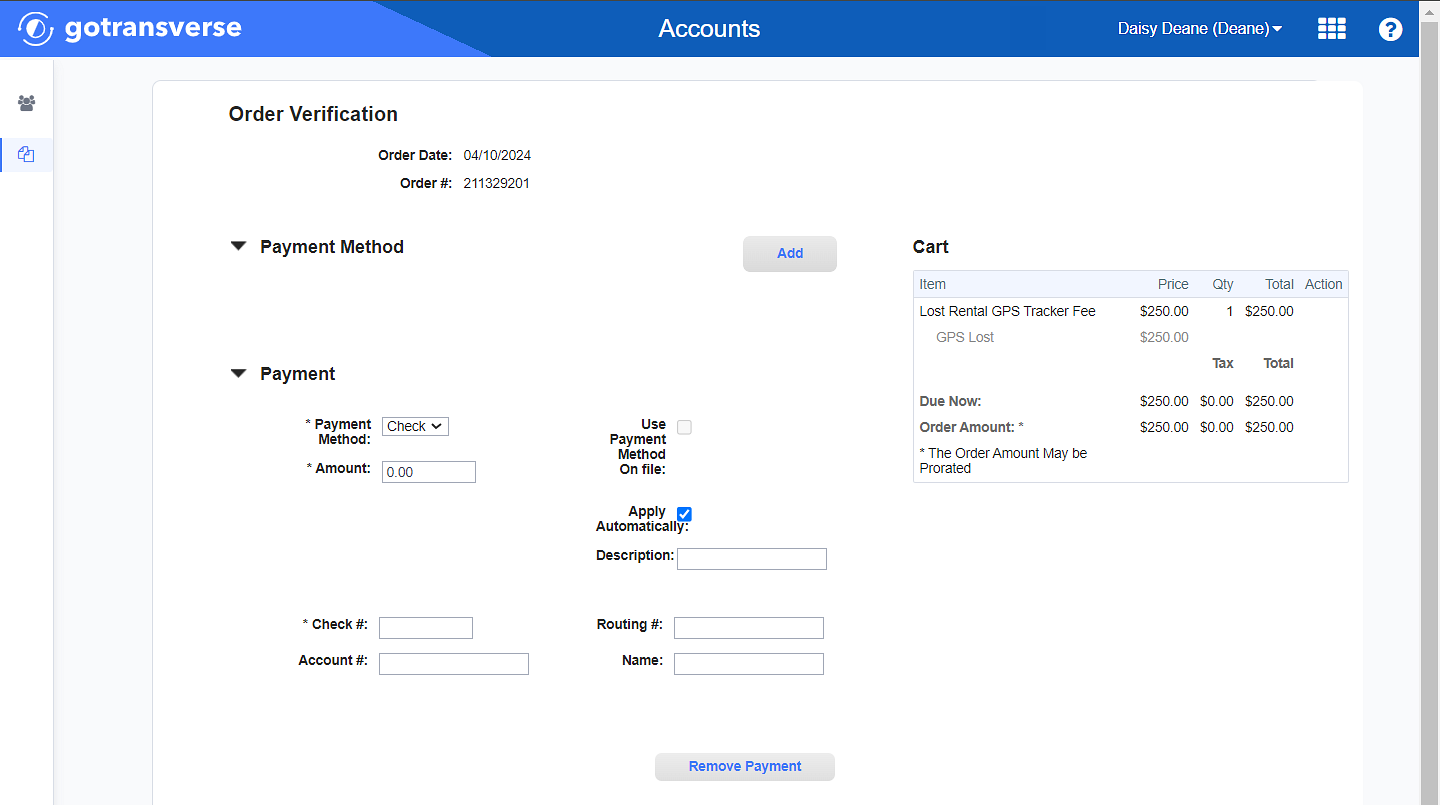The image size is (1440, 805).
Task: Click the order number 211329201
Action: (496, 183)
